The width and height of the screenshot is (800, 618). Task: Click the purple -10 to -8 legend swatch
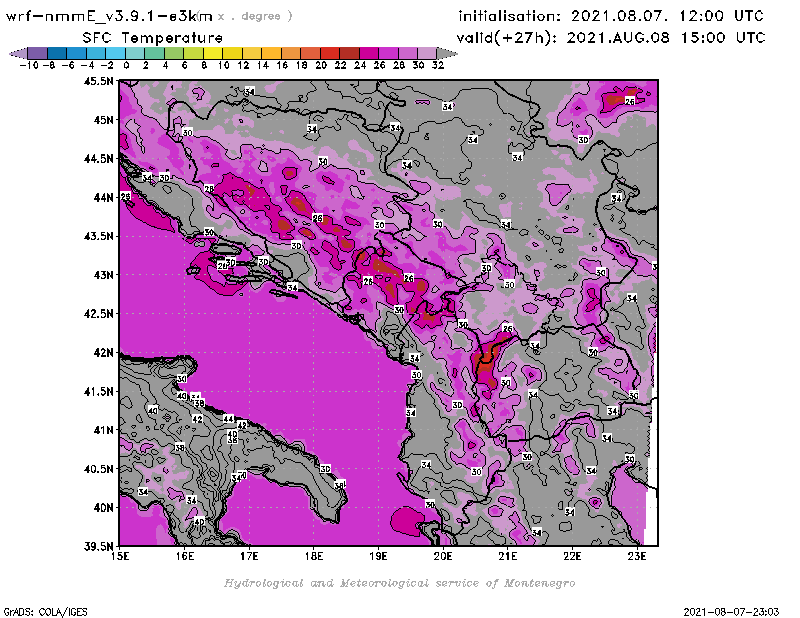pos(37,53)
